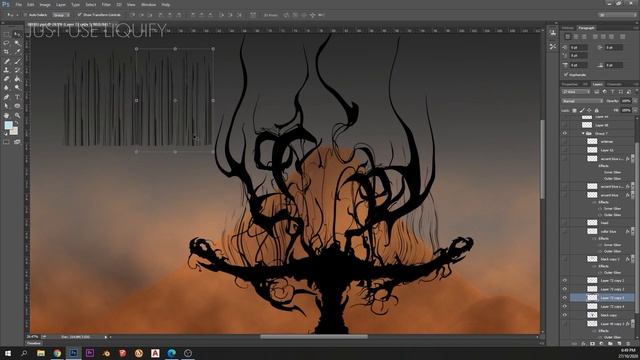Select the Hand tool
The height and width of the screenshot is (360, 640).
7,116
